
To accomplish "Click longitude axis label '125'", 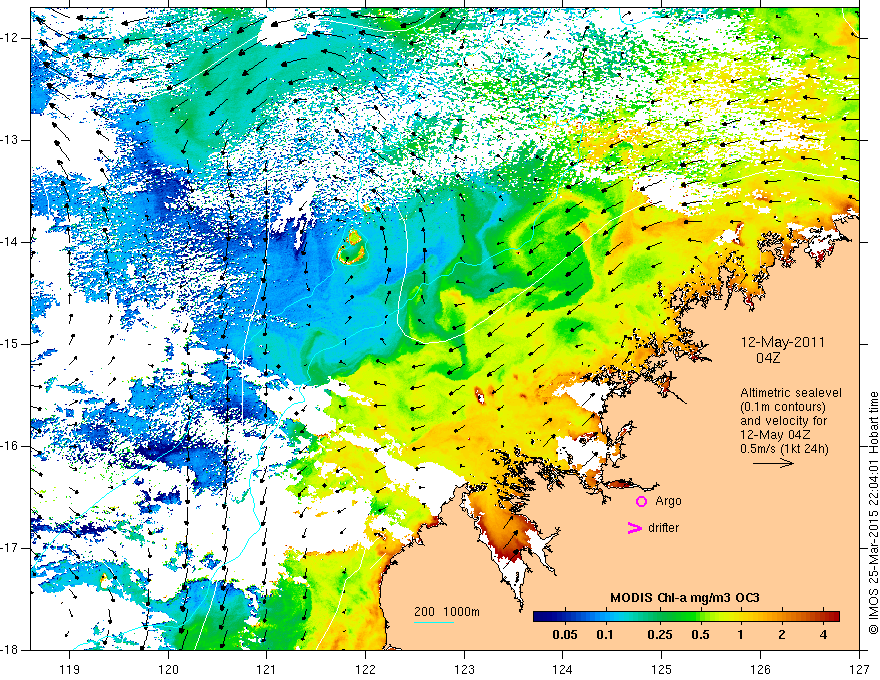I will click(662, 669).
